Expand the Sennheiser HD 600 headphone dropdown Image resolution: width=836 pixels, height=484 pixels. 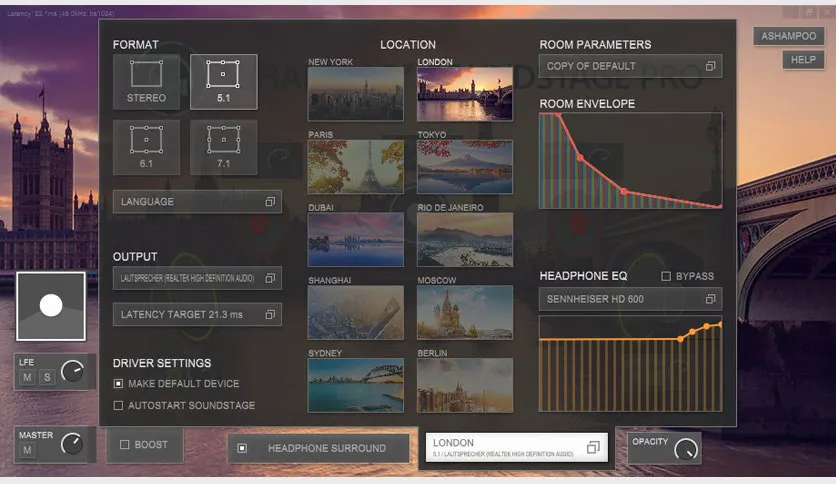(x=630, y=299)
